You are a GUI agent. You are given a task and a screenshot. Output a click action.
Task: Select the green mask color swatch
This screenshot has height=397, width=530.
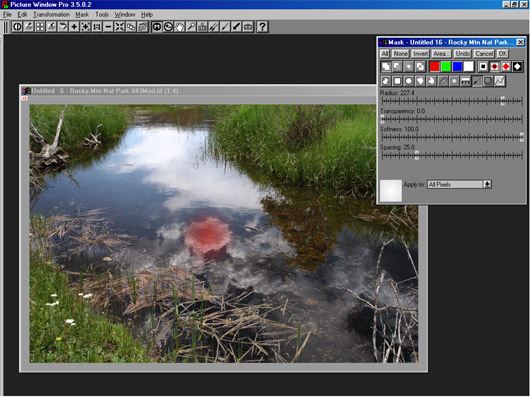click(446, 67)
